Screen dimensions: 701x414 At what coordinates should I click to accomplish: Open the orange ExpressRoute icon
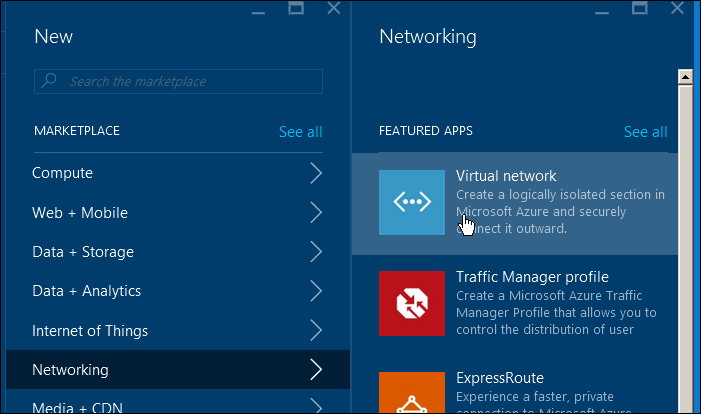tap(412, 393)
